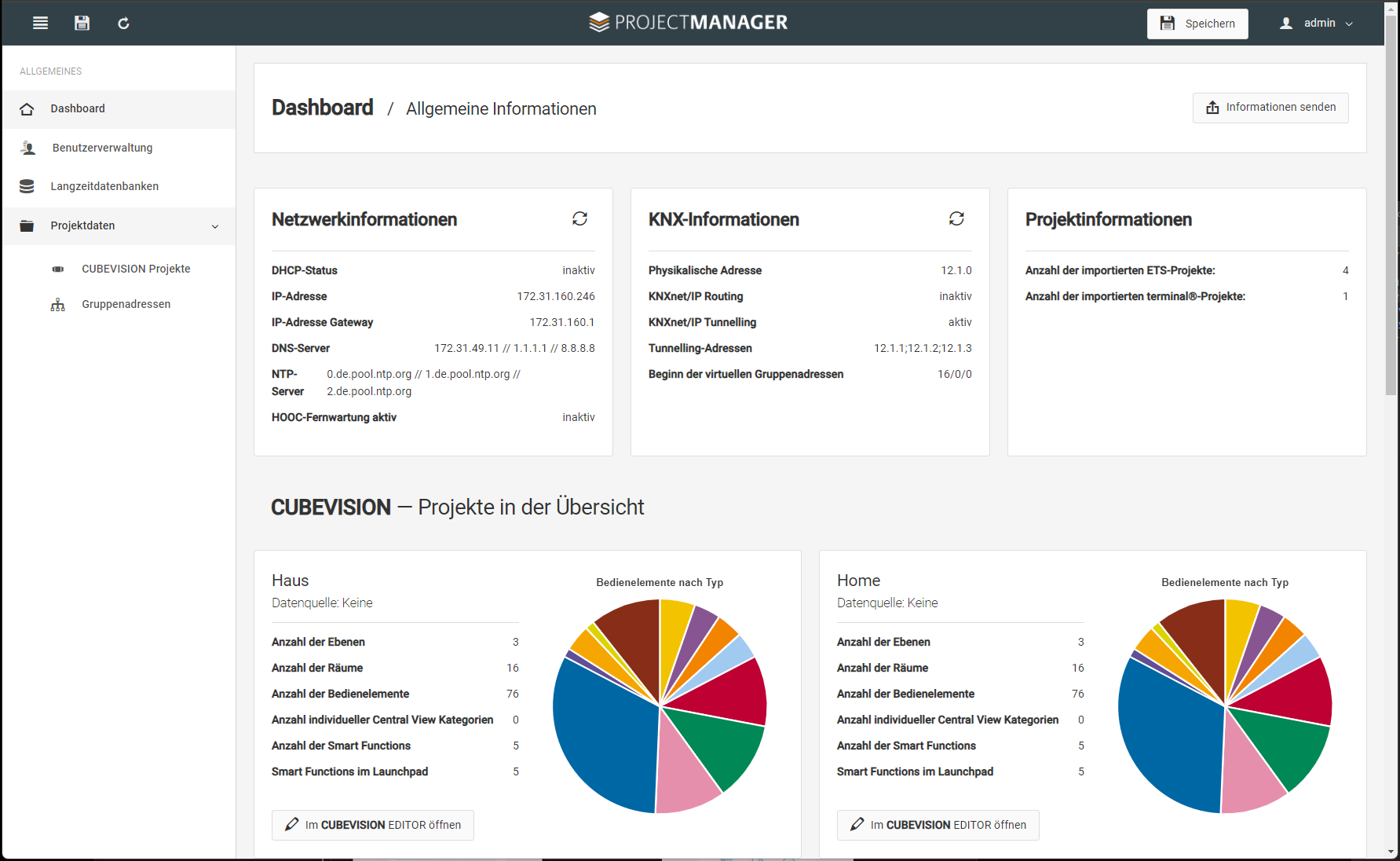Open the admin user dropdown
The height and width of the screenshot is (861, 1400).
point(1317,23)
